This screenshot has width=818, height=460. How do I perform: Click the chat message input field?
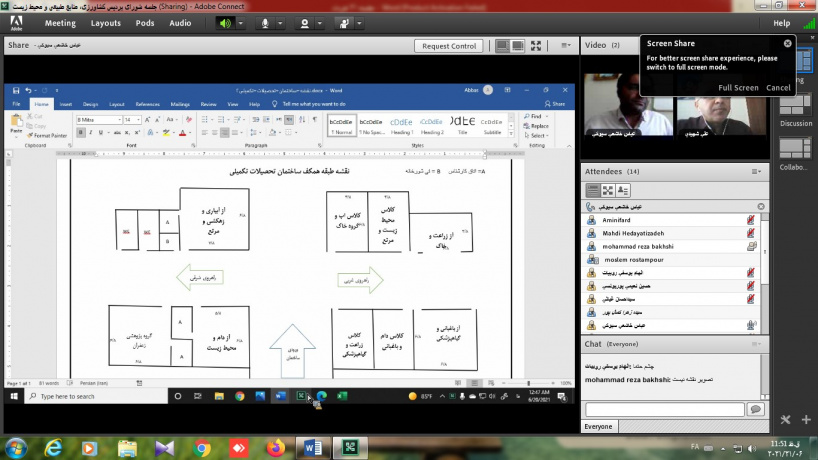tap(664, 410)
